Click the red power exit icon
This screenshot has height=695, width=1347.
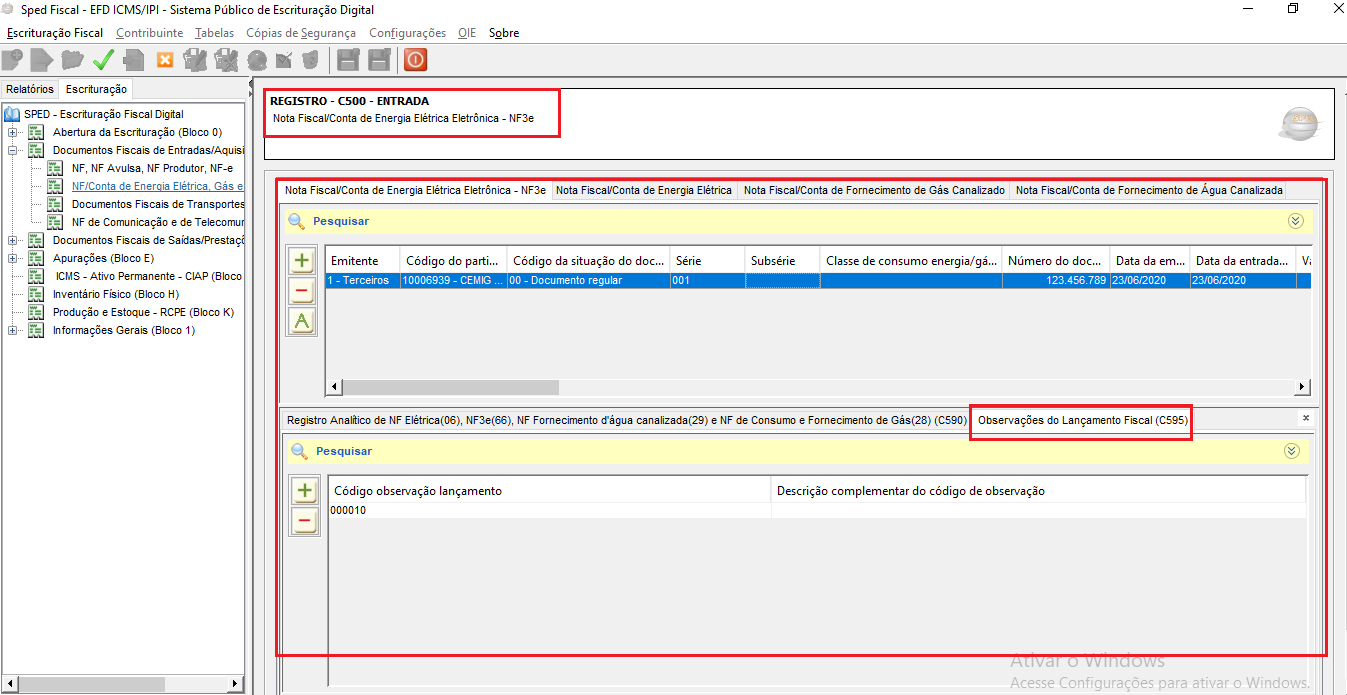tap(415, 60)
